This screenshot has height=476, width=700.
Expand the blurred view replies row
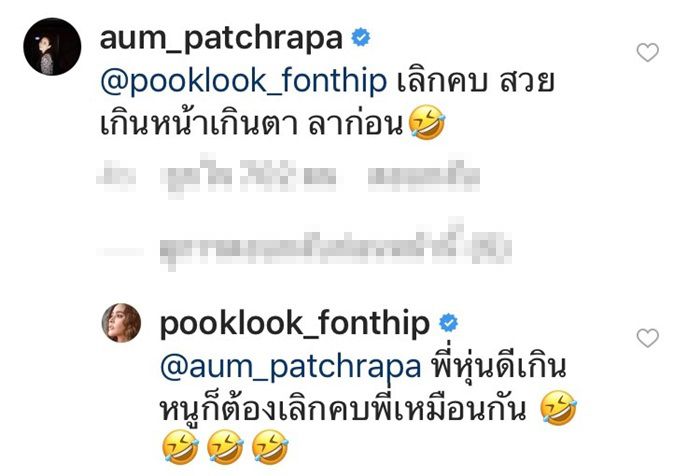[x=304, y=248]
